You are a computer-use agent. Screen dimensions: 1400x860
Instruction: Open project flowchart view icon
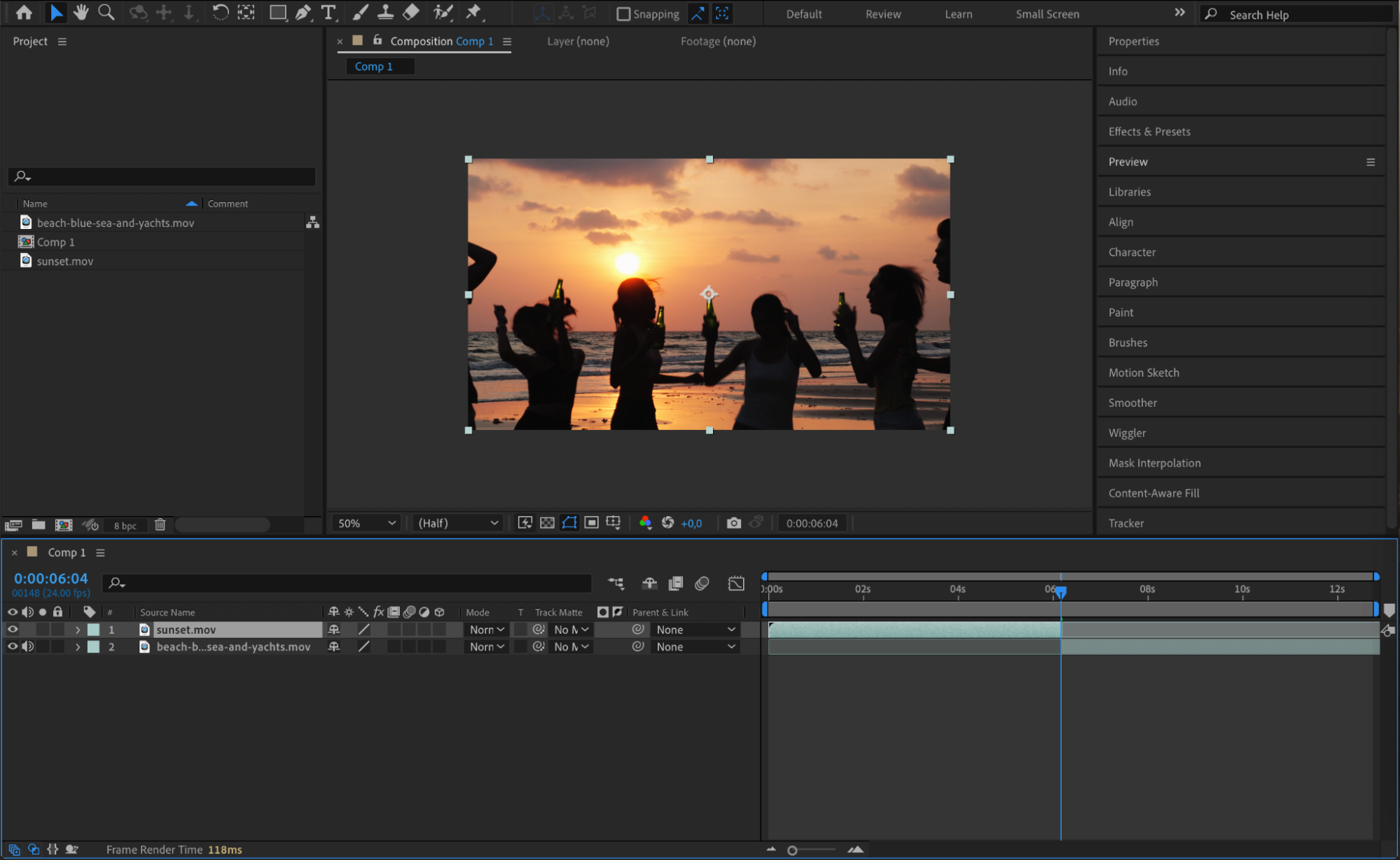point(313,223)
